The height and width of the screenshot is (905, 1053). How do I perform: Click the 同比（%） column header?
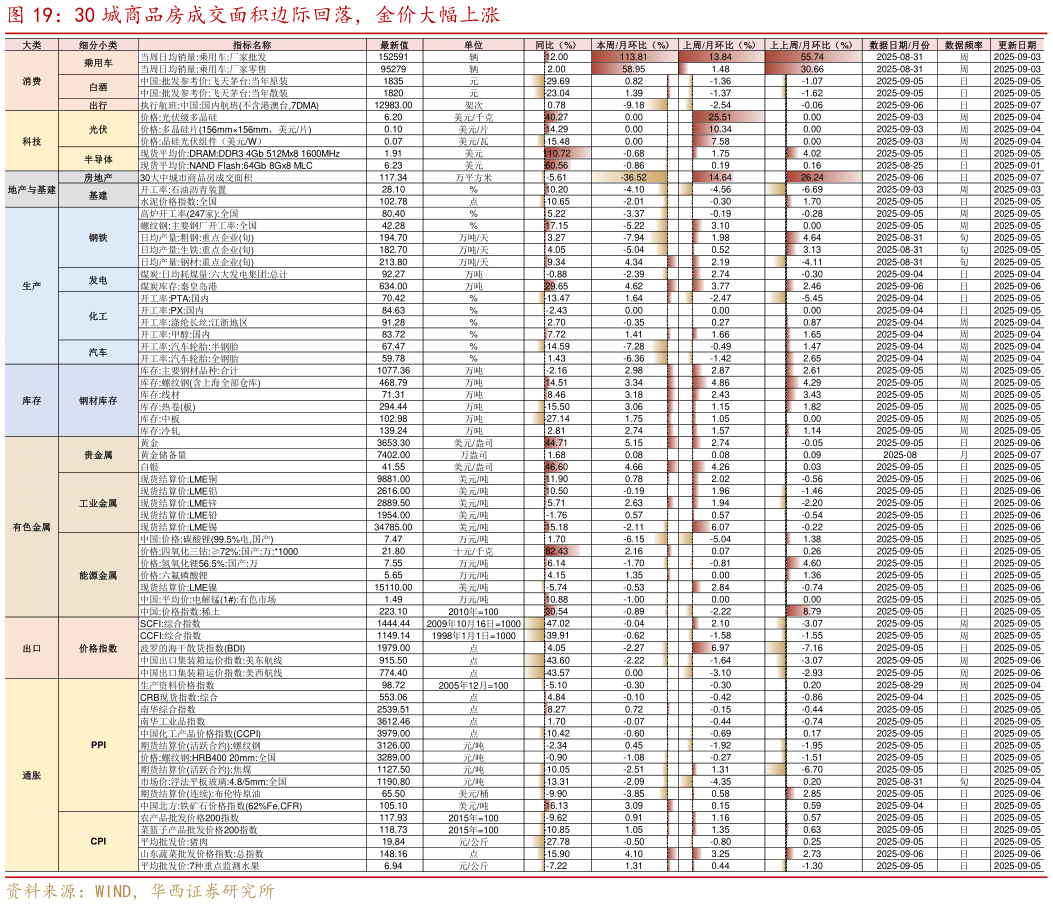pyautogui.click(x=556, y=45)
